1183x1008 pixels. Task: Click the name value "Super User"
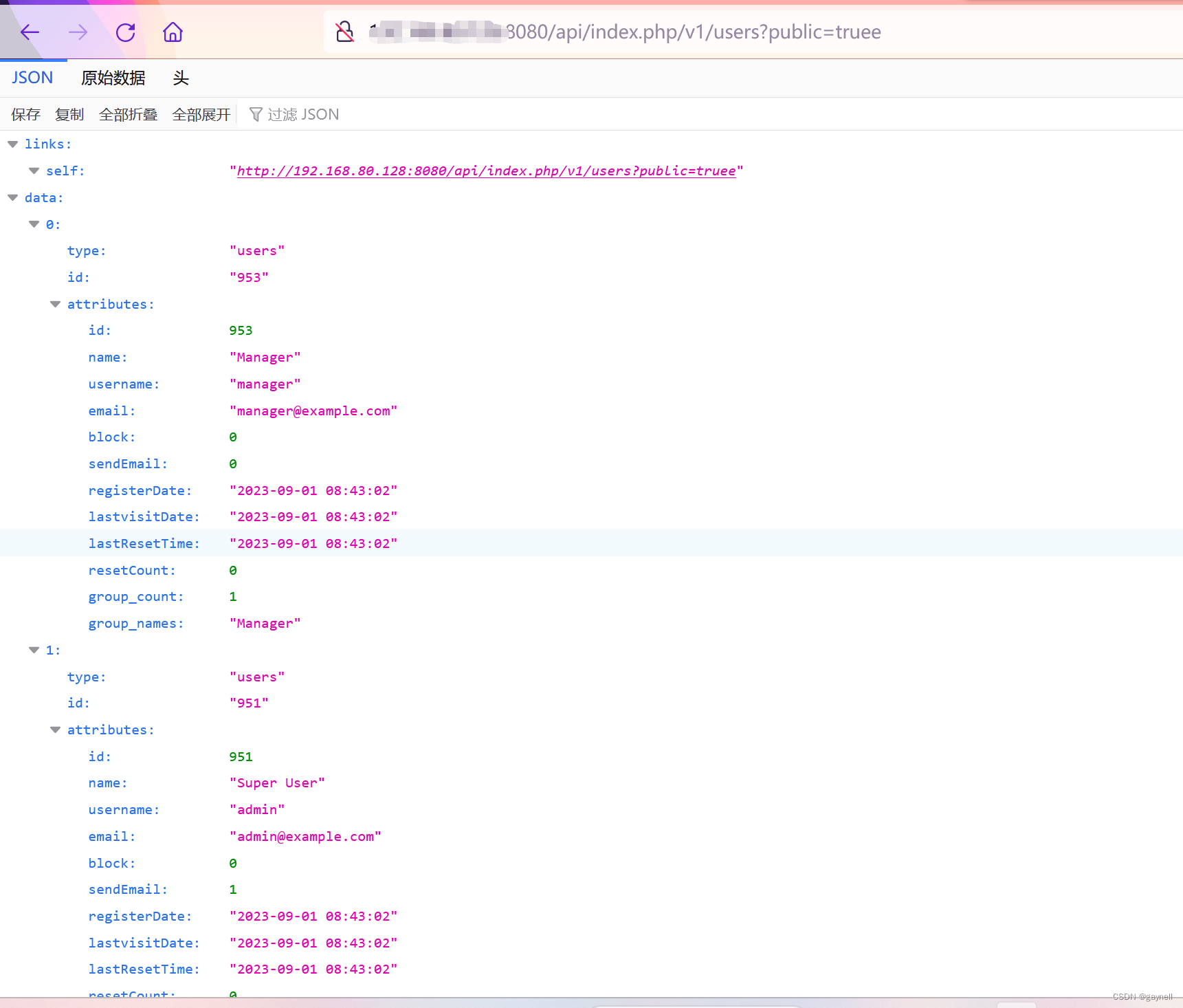[276, 783]
